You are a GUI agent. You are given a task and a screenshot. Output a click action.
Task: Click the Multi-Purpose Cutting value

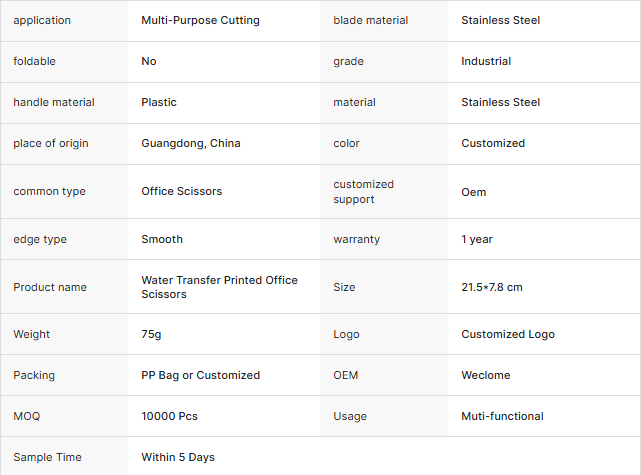[x=200, y=20]
